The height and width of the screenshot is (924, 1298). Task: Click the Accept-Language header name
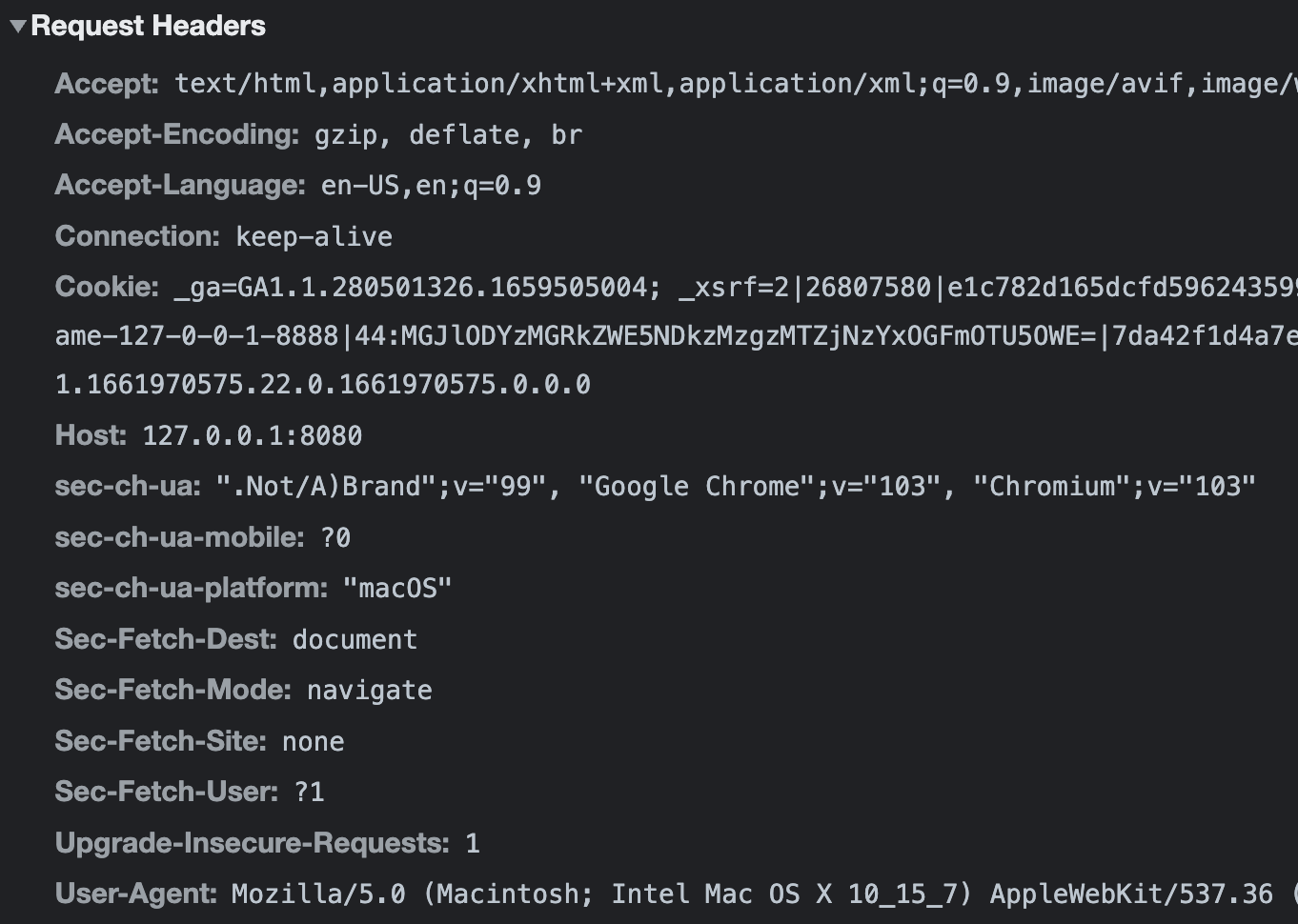[x=180, y=185]
